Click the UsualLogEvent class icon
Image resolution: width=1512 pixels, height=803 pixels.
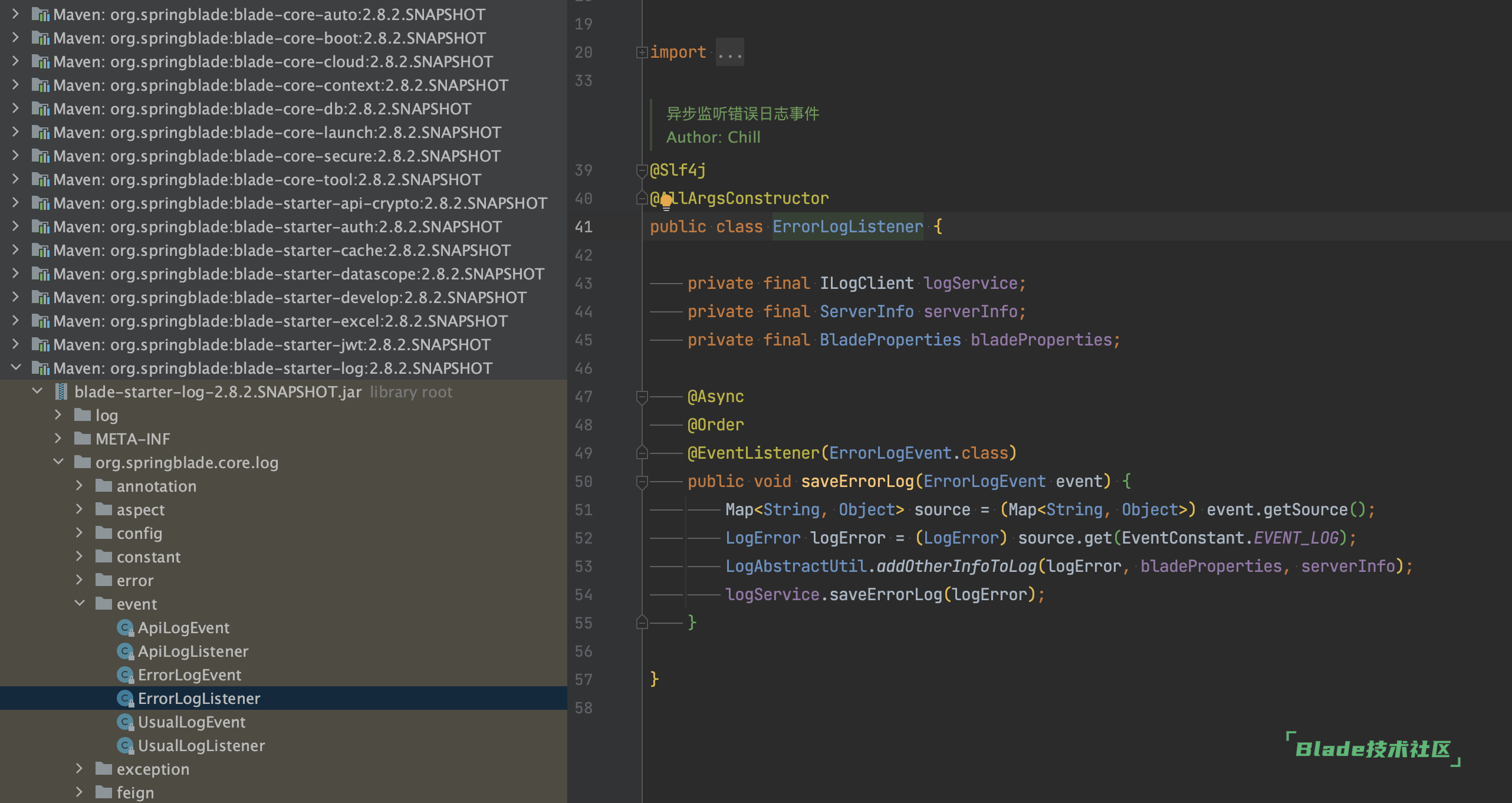tap(125, 722)
